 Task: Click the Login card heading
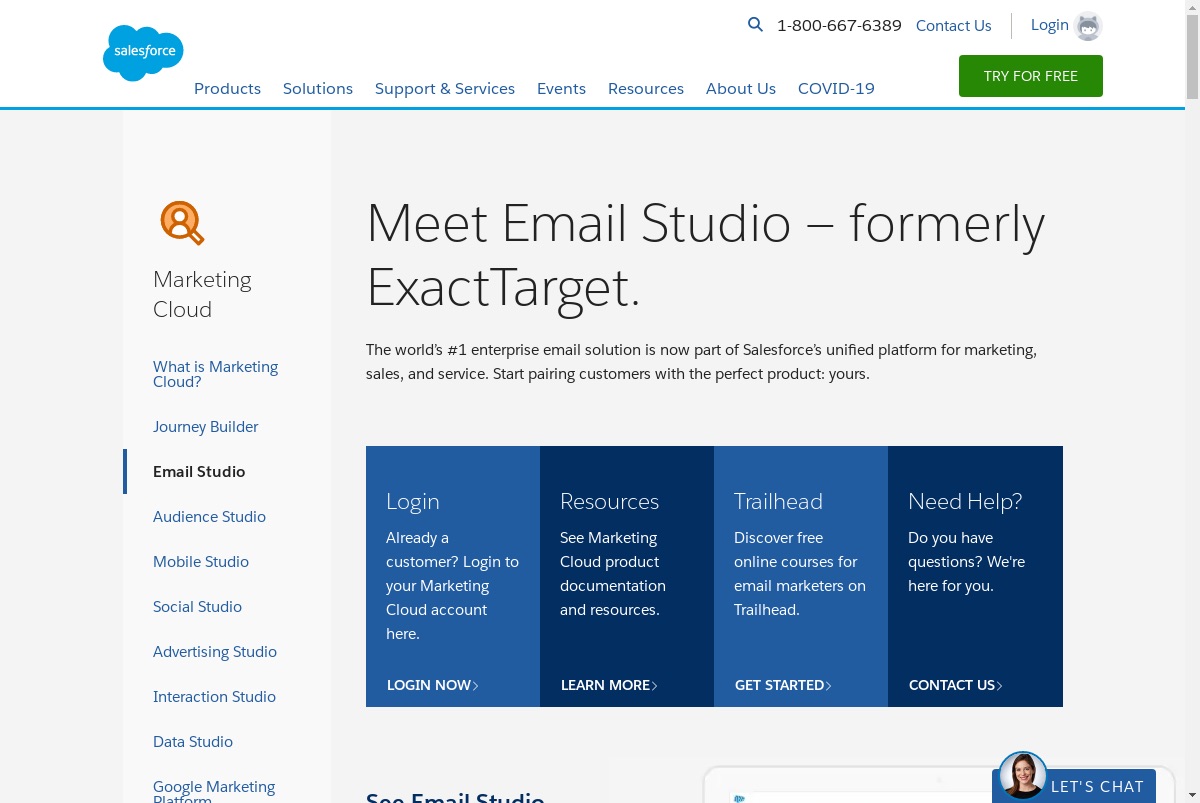coord(413,502)
